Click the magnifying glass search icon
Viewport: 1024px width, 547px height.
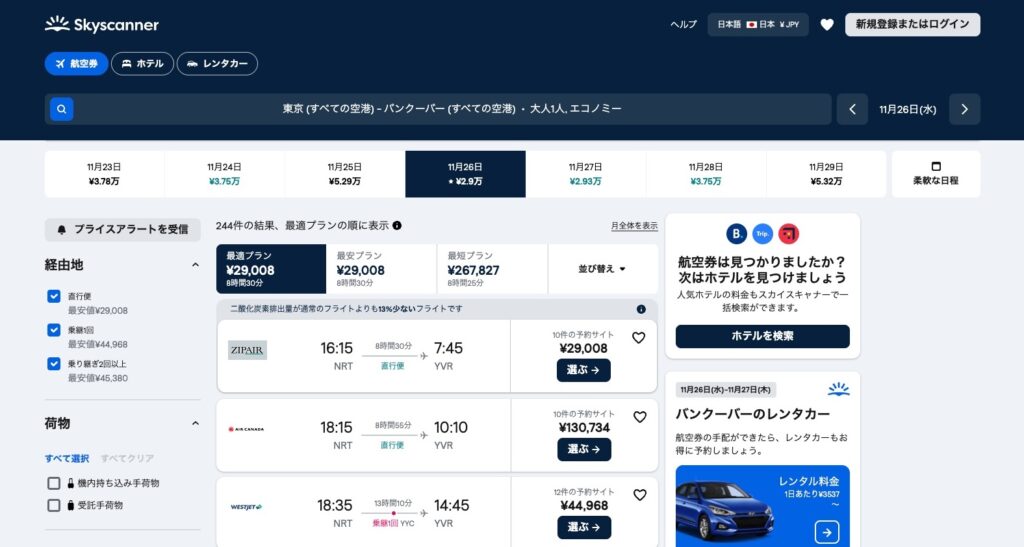tap(62, 109)
